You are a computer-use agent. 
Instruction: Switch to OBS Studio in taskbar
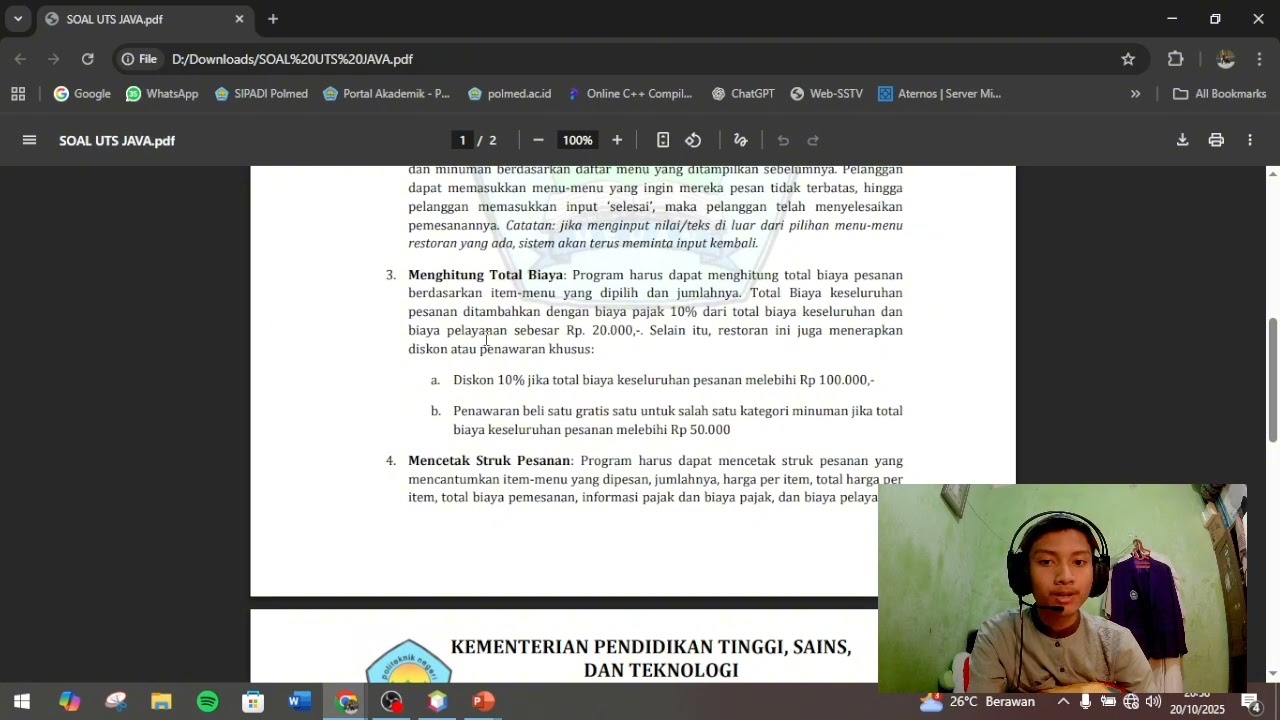coord(391,701)
